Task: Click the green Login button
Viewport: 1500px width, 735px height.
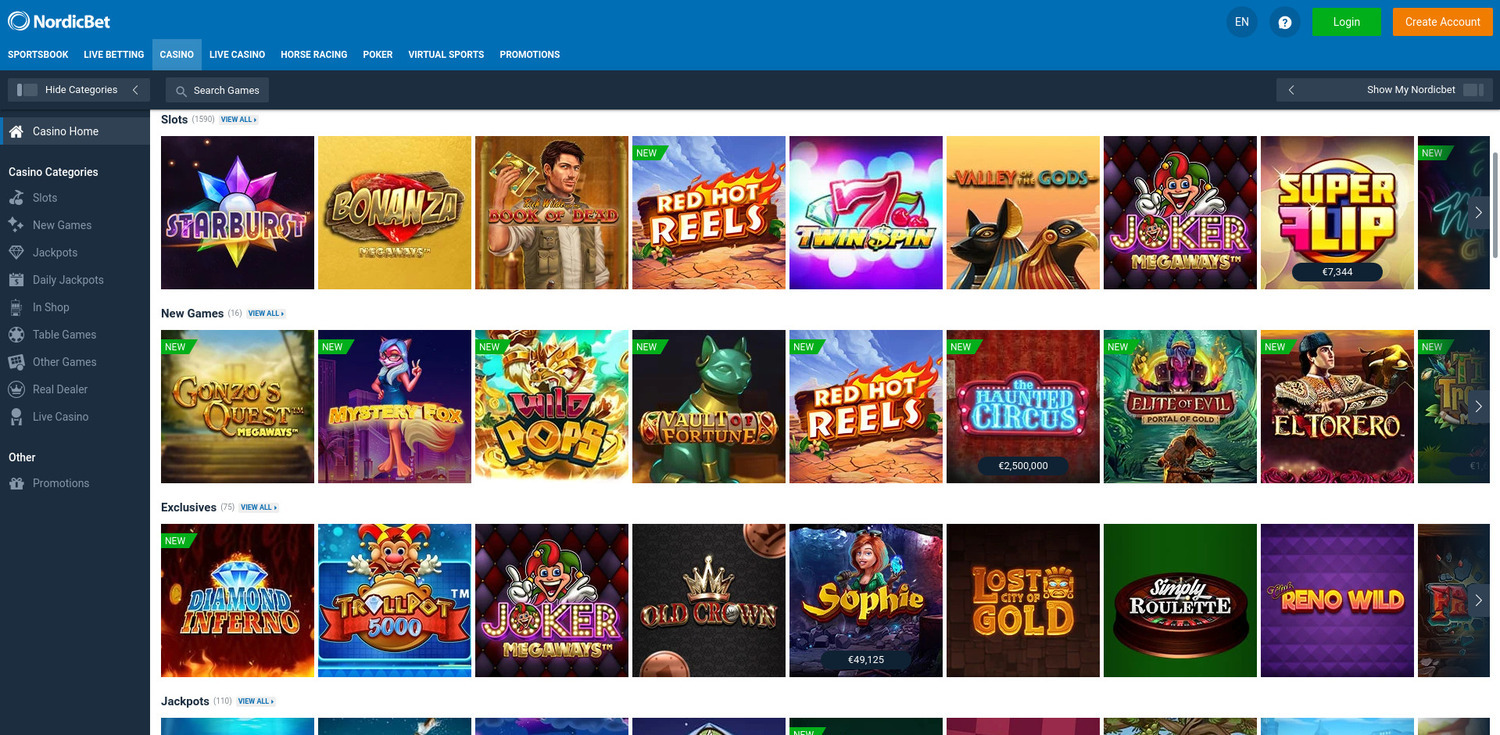Action: point(1346,22)
